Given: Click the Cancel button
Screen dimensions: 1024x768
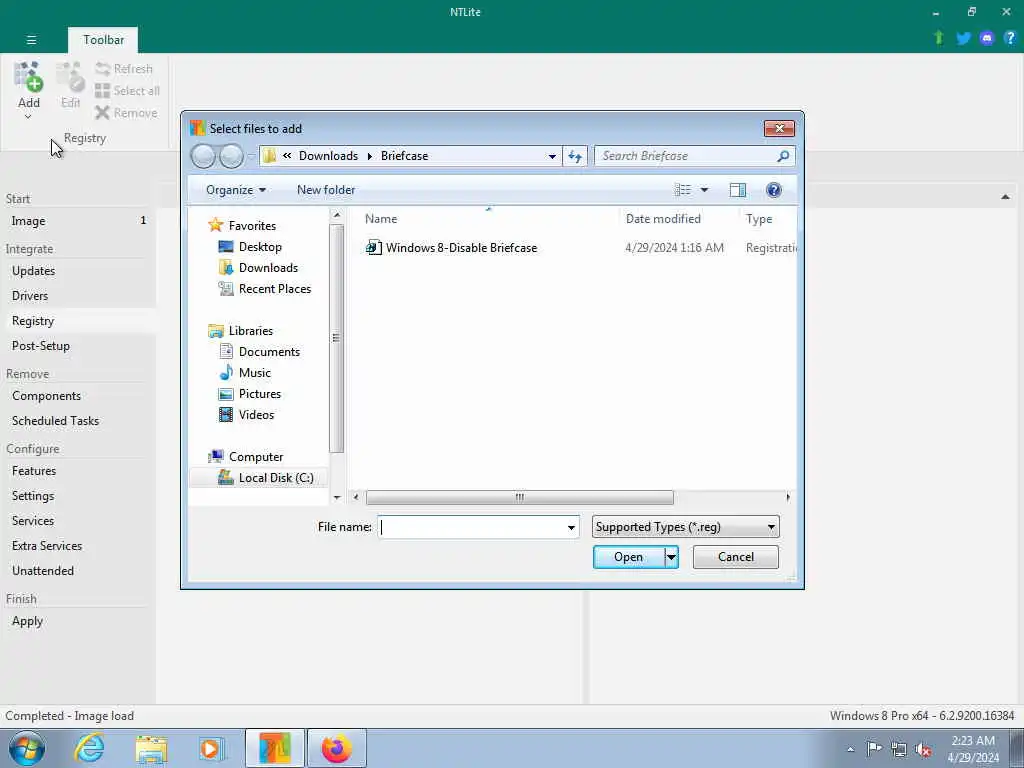Looking at the screenshot, I should [735, 557].
